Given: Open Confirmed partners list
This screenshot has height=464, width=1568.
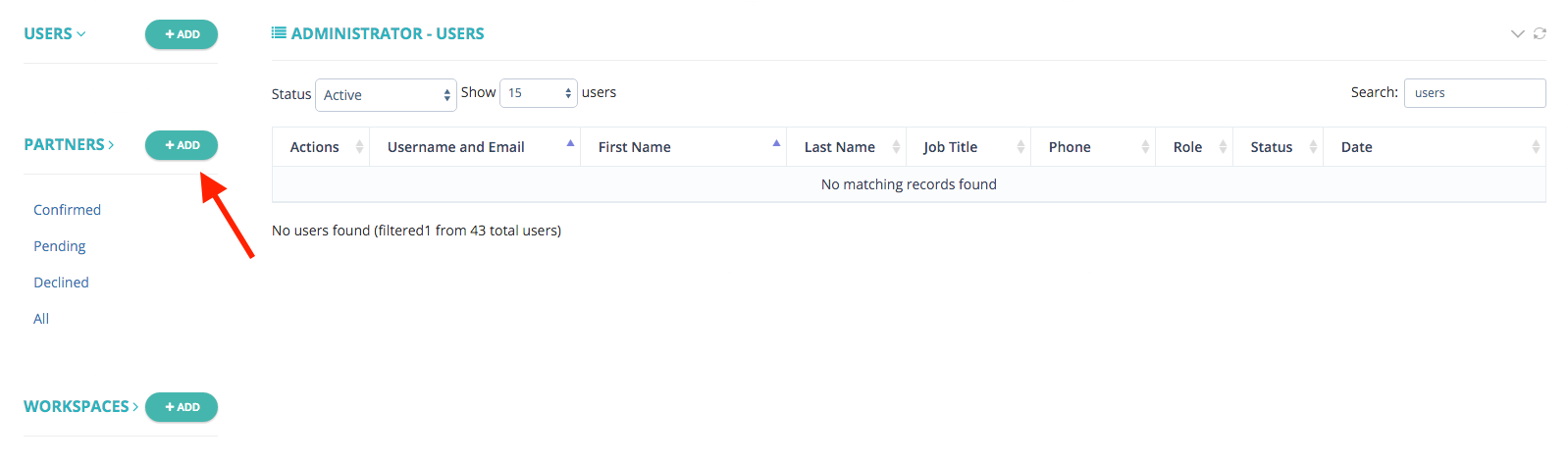Looking at the screenshot, I should pyautogui.click(x=67, y=210).
